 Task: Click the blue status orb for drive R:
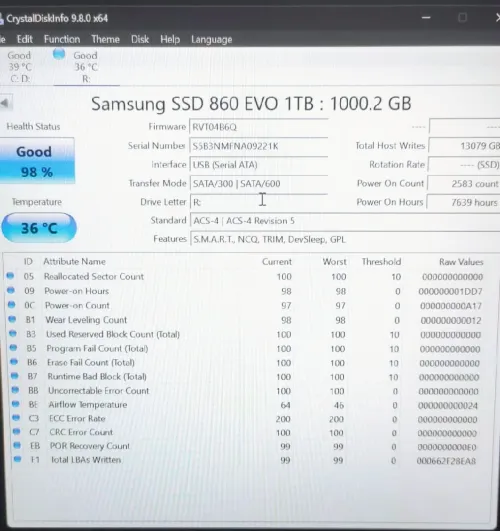pyautogui.click(x=59, y=54)
